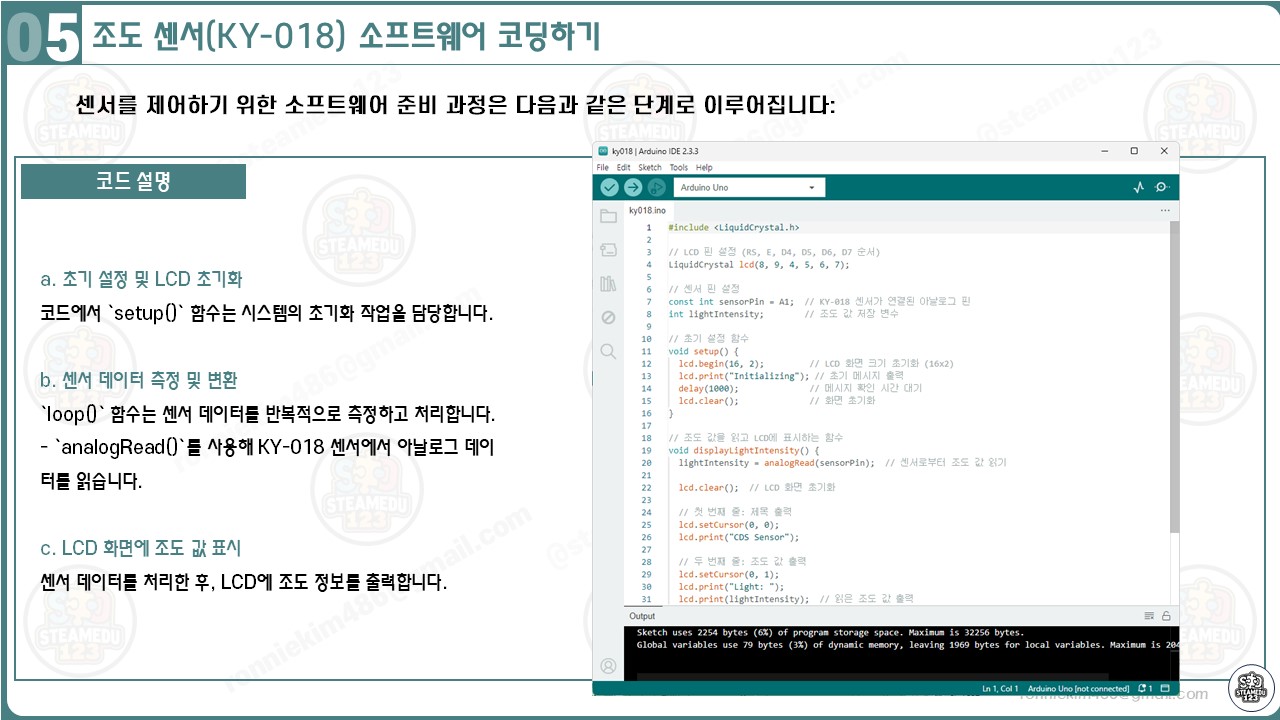Toggle output word wrap icon
The width and height of the screenshot is (1280, 720).
point(1149,616)
